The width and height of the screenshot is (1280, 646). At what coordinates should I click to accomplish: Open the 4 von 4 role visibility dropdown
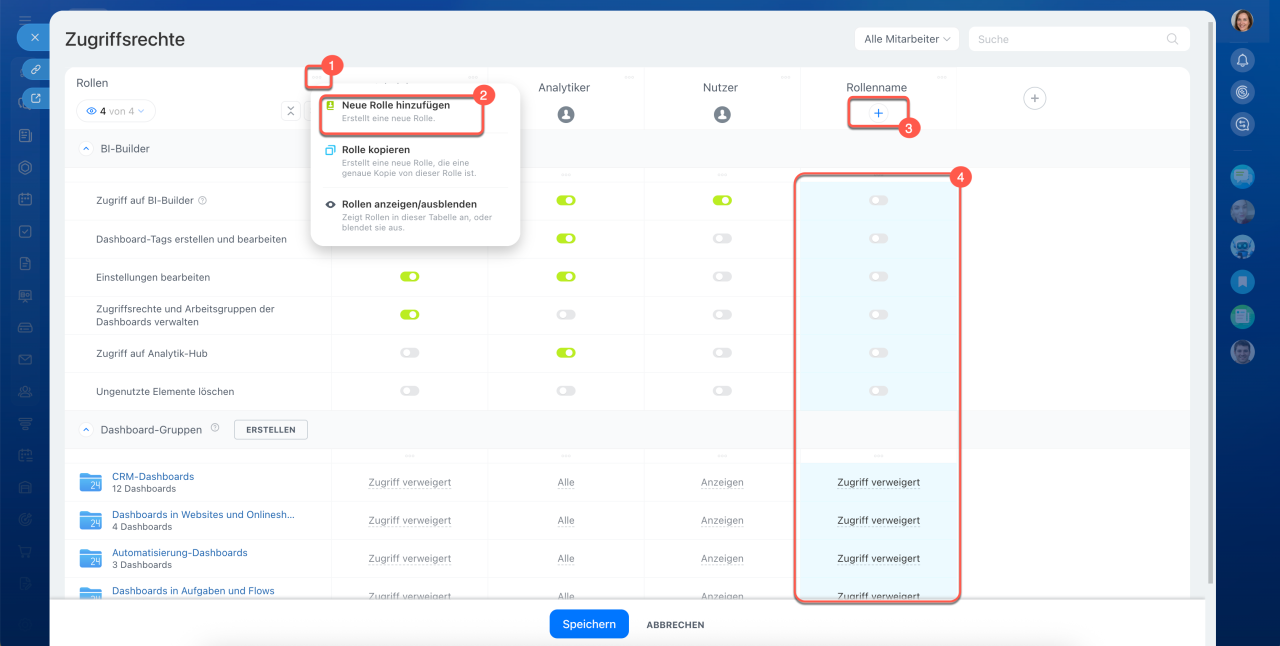(x=116, y=111)
